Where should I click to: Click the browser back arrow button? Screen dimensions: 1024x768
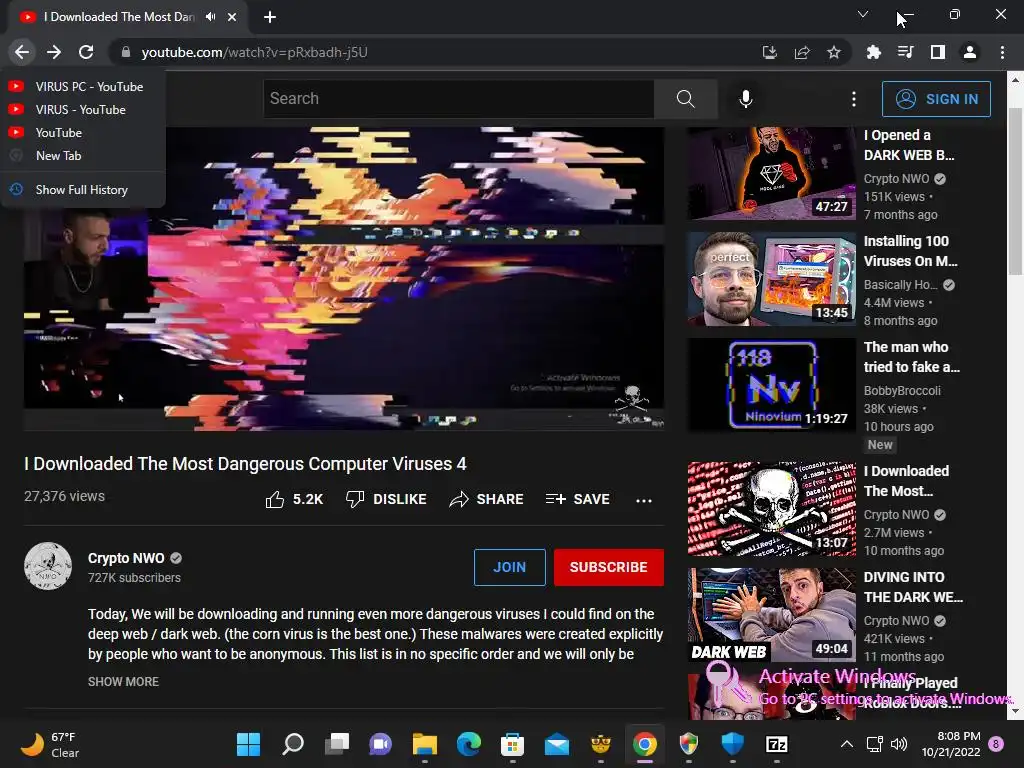click(x=22, y=52)
